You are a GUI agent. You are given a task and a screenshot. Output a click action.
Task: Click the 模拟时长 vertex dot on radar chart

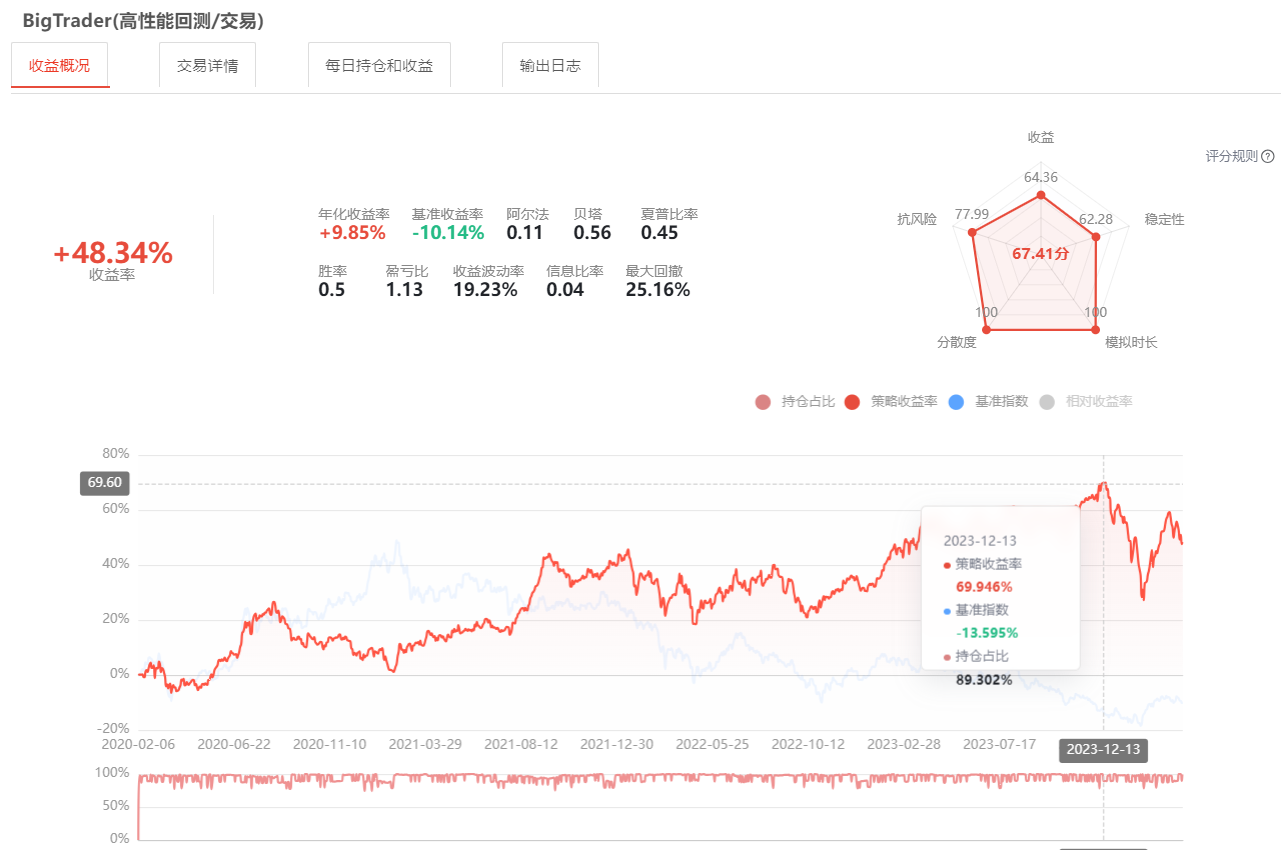pos(1096,330)
